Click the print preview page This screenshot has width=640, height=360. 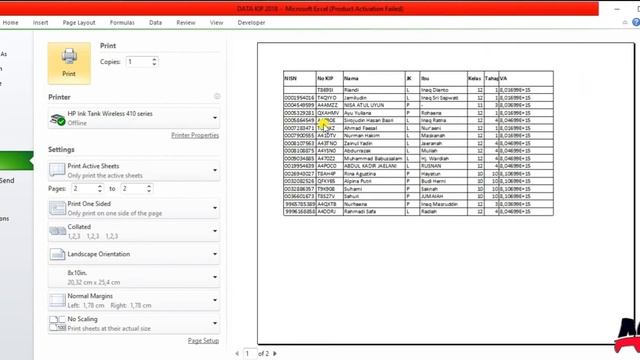pyautogui.click(x=446, y=193)
